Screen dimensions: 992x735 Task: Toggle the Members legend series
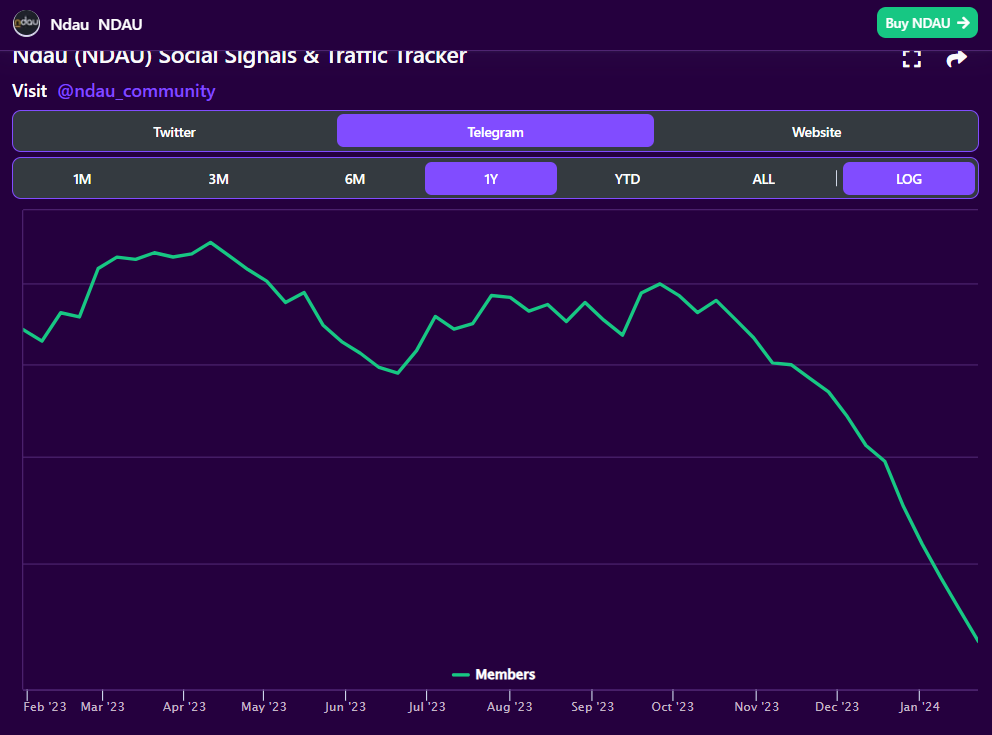[x=494, y=675]
